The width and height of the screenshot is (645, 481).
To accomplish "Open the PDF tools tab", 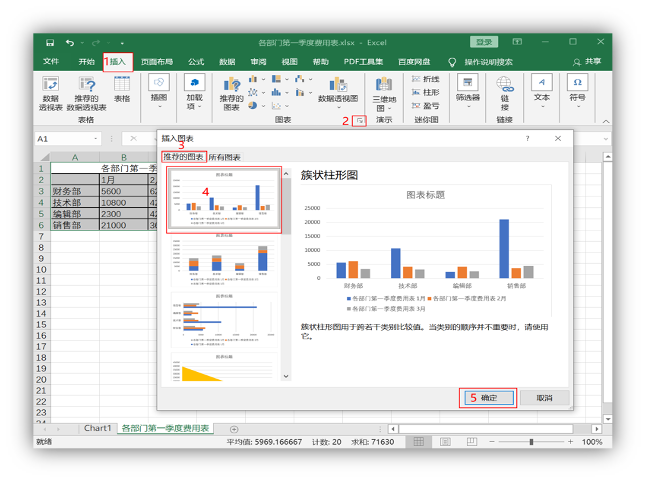I will 363,62.
